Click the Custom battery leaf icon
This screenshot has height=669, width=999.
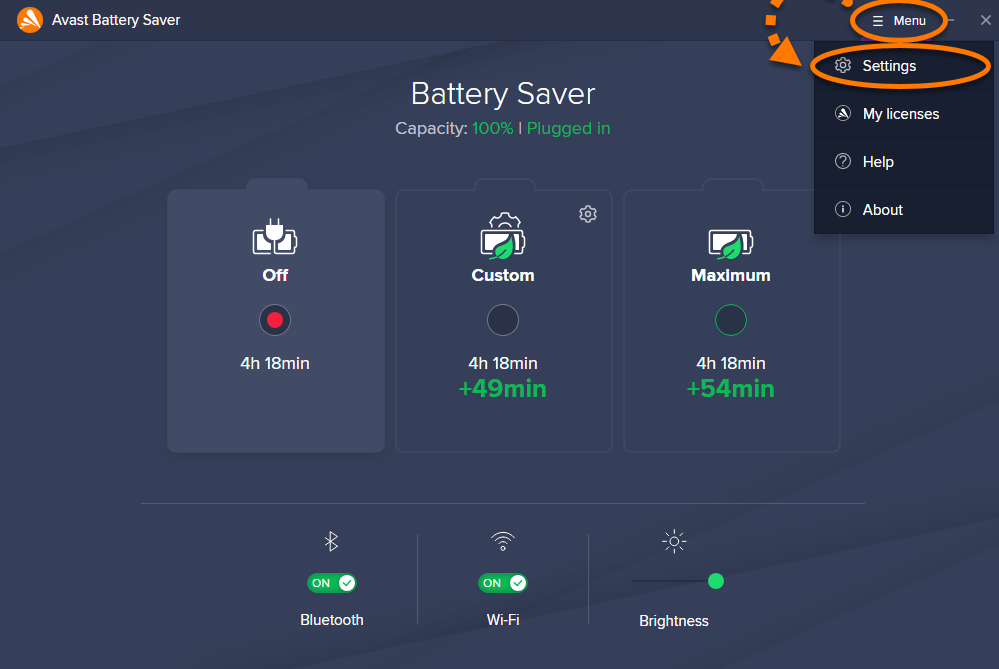coord(503,236)
